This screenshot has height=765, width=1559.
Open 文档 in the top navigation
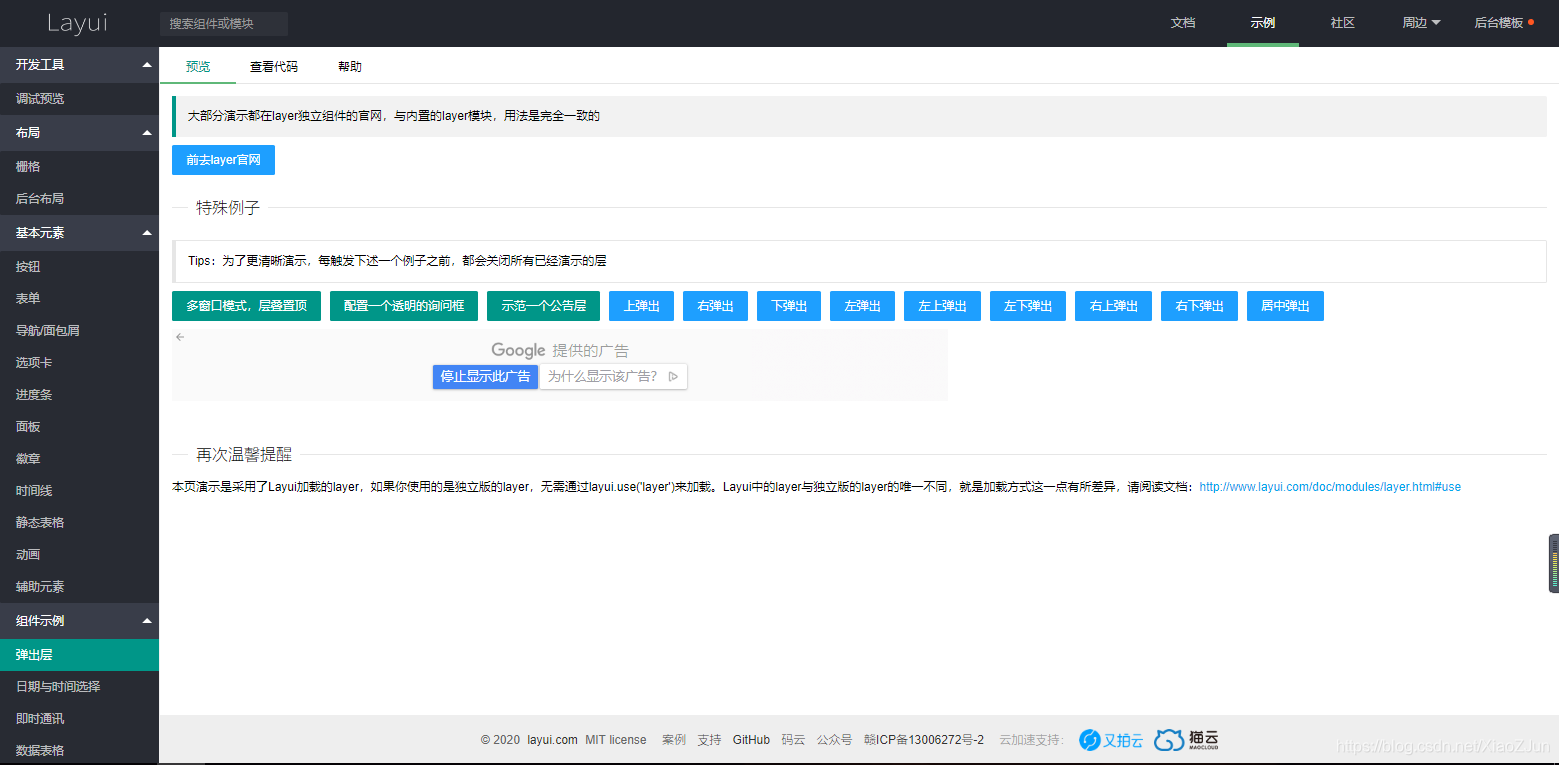point(1183,23)
